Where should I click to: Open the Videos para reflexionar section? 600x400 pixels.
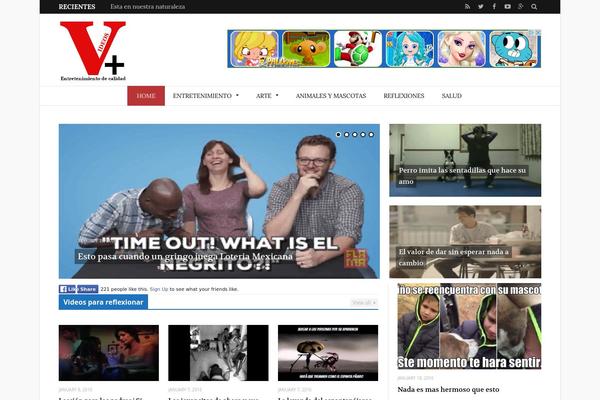coord(103,302)
